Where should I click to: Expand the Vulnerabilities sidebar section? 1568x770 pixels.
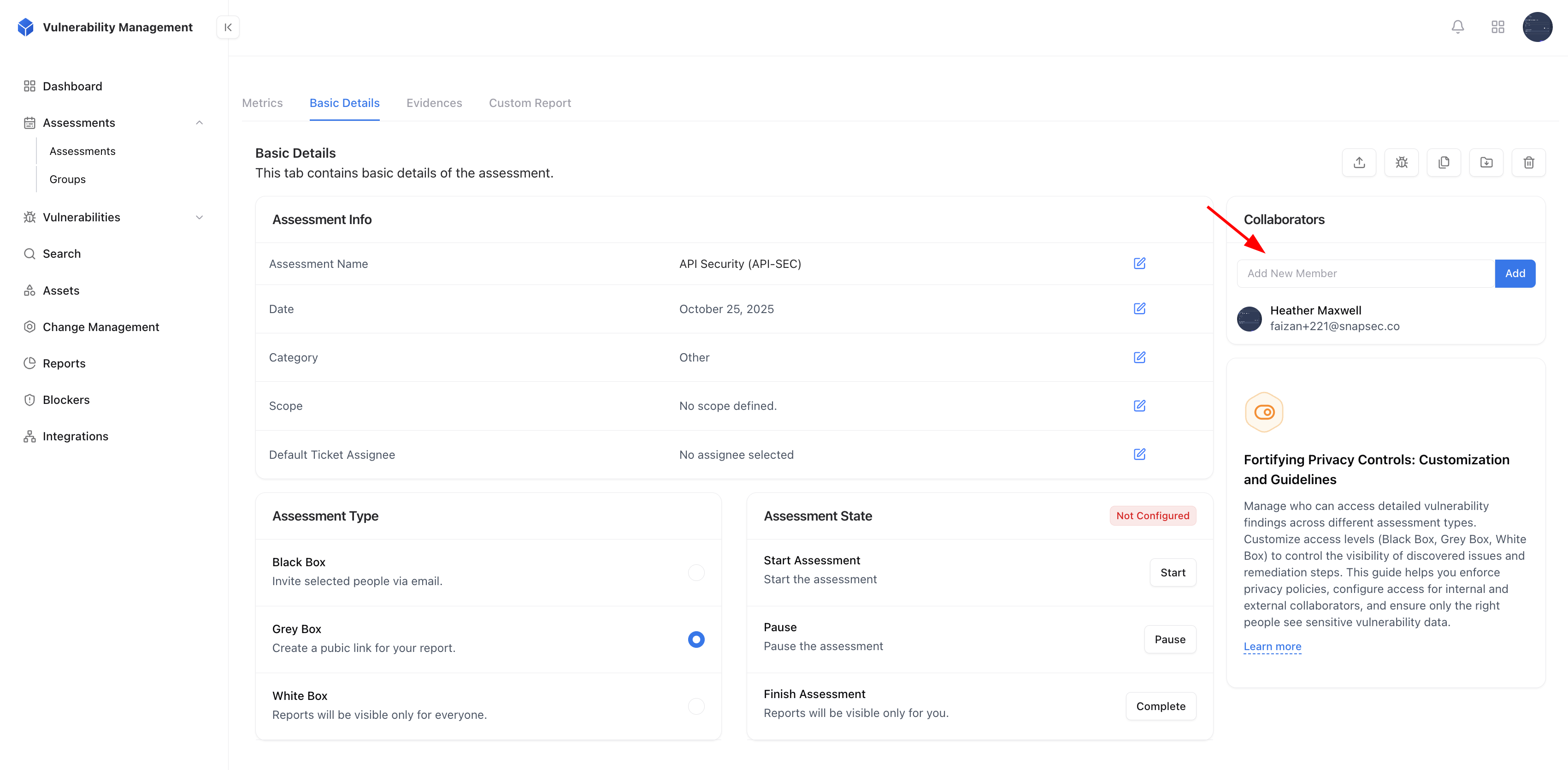tap(200, 217)
